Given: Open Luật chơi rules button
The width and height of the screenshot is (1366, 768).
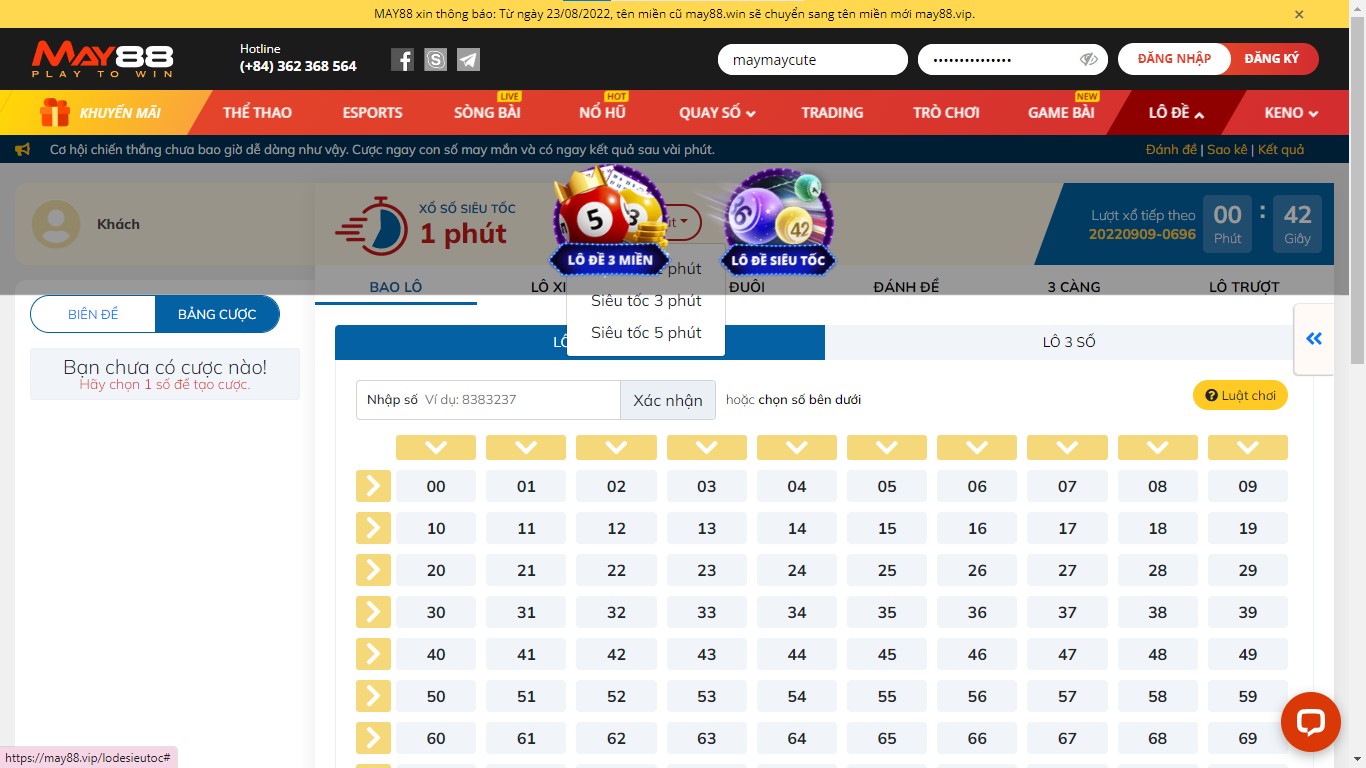Looking at the screenshot, I should click(1240, 395).
